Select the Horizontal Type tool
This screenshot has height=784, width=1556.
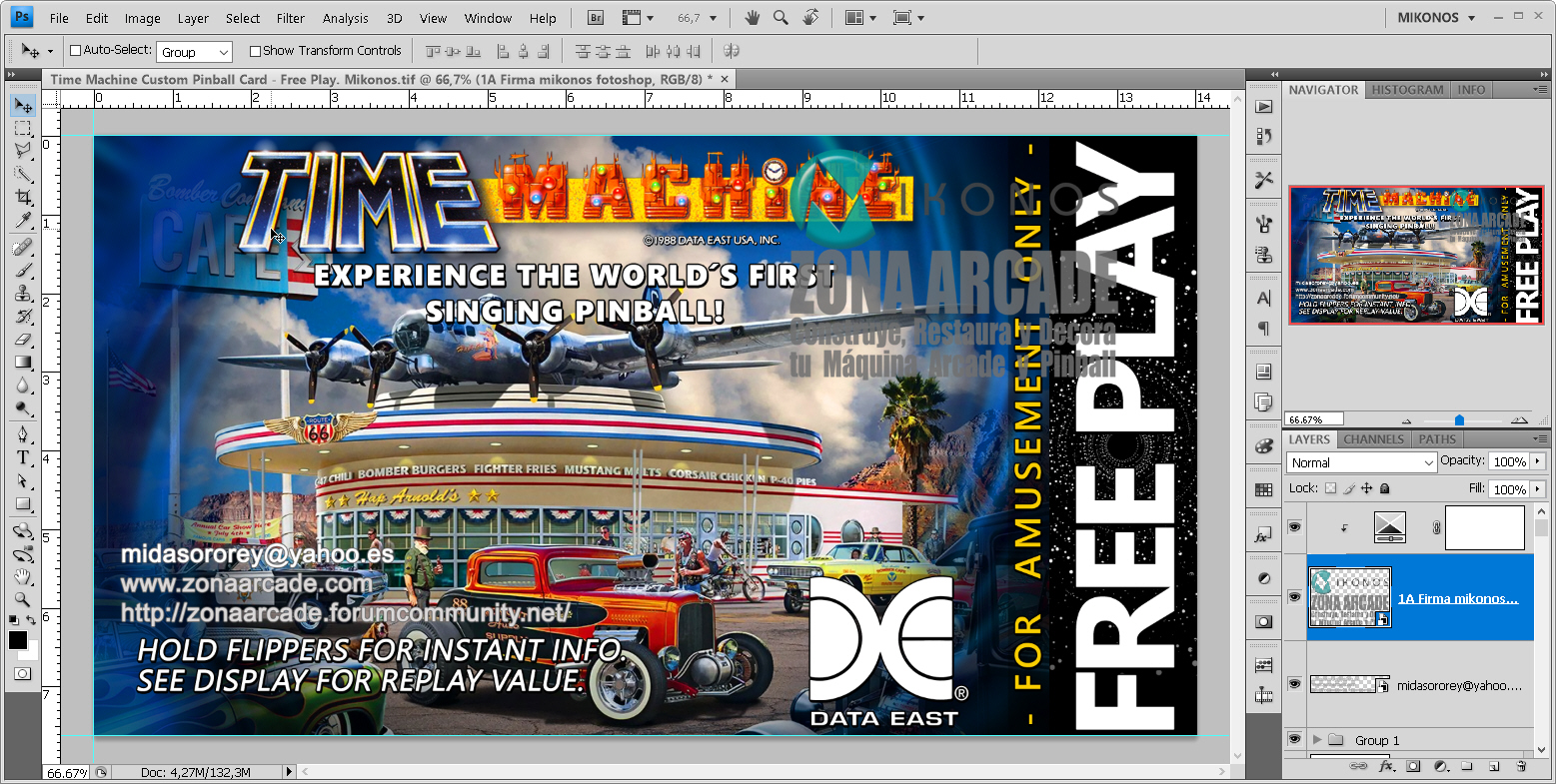coord(22,457)
